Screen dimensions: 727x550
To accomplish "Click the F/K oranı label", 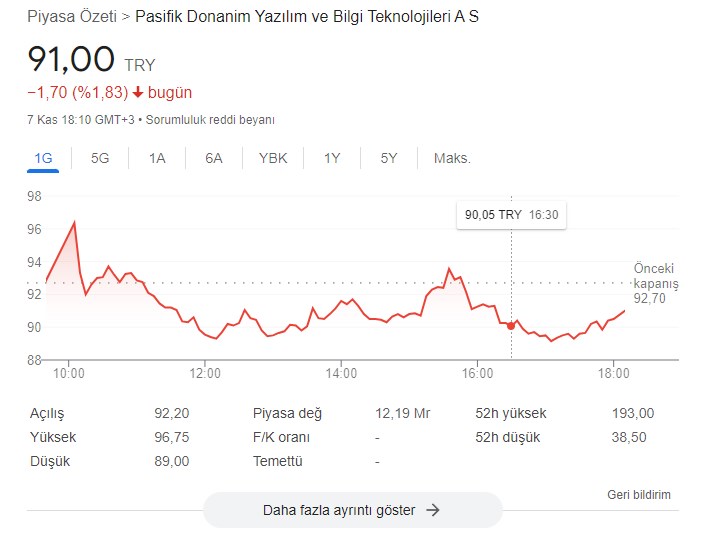I will 281,437.
